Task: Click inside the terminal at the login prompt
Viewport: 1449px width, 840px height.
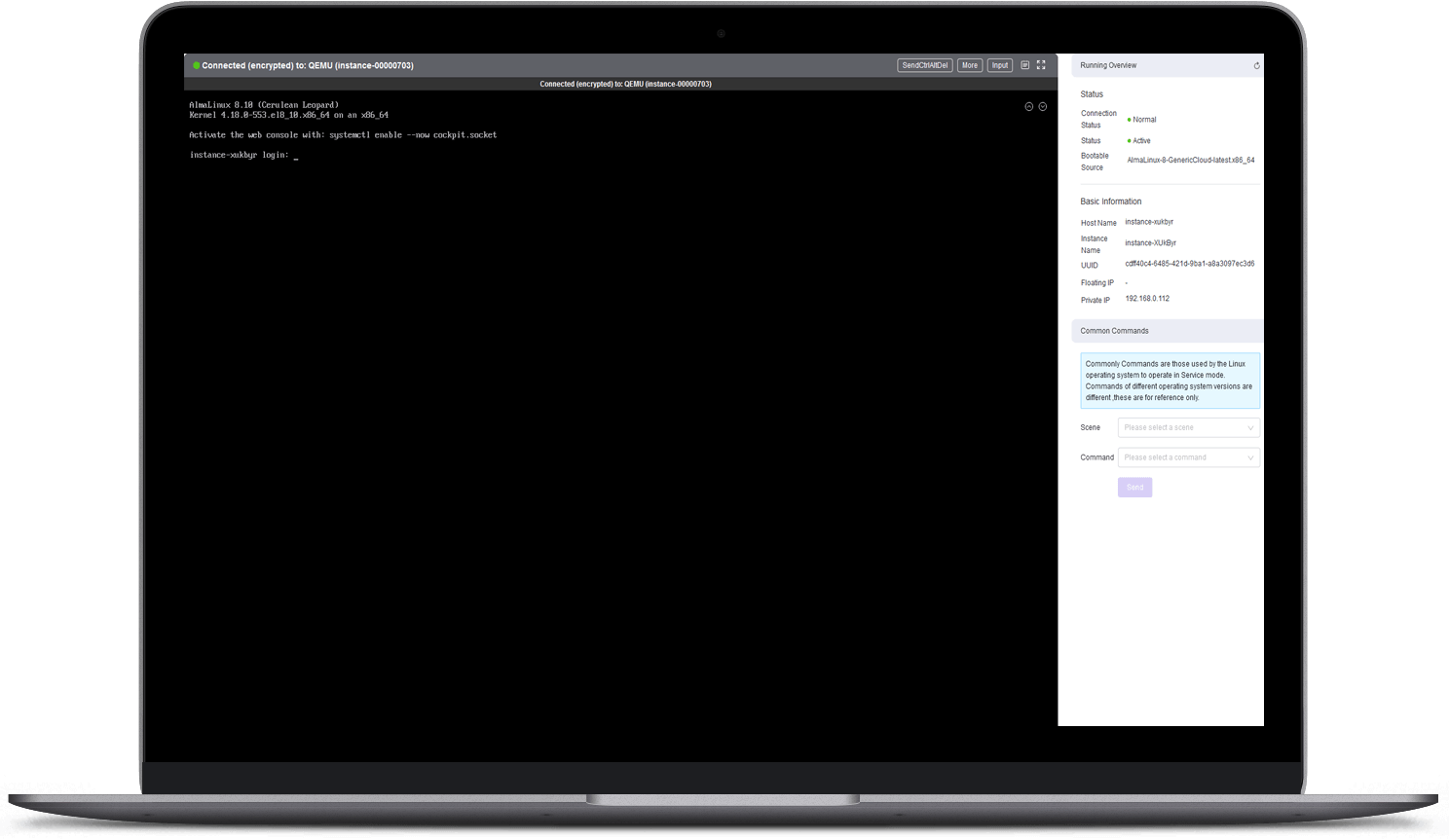Action: click(x=243, y=155)
